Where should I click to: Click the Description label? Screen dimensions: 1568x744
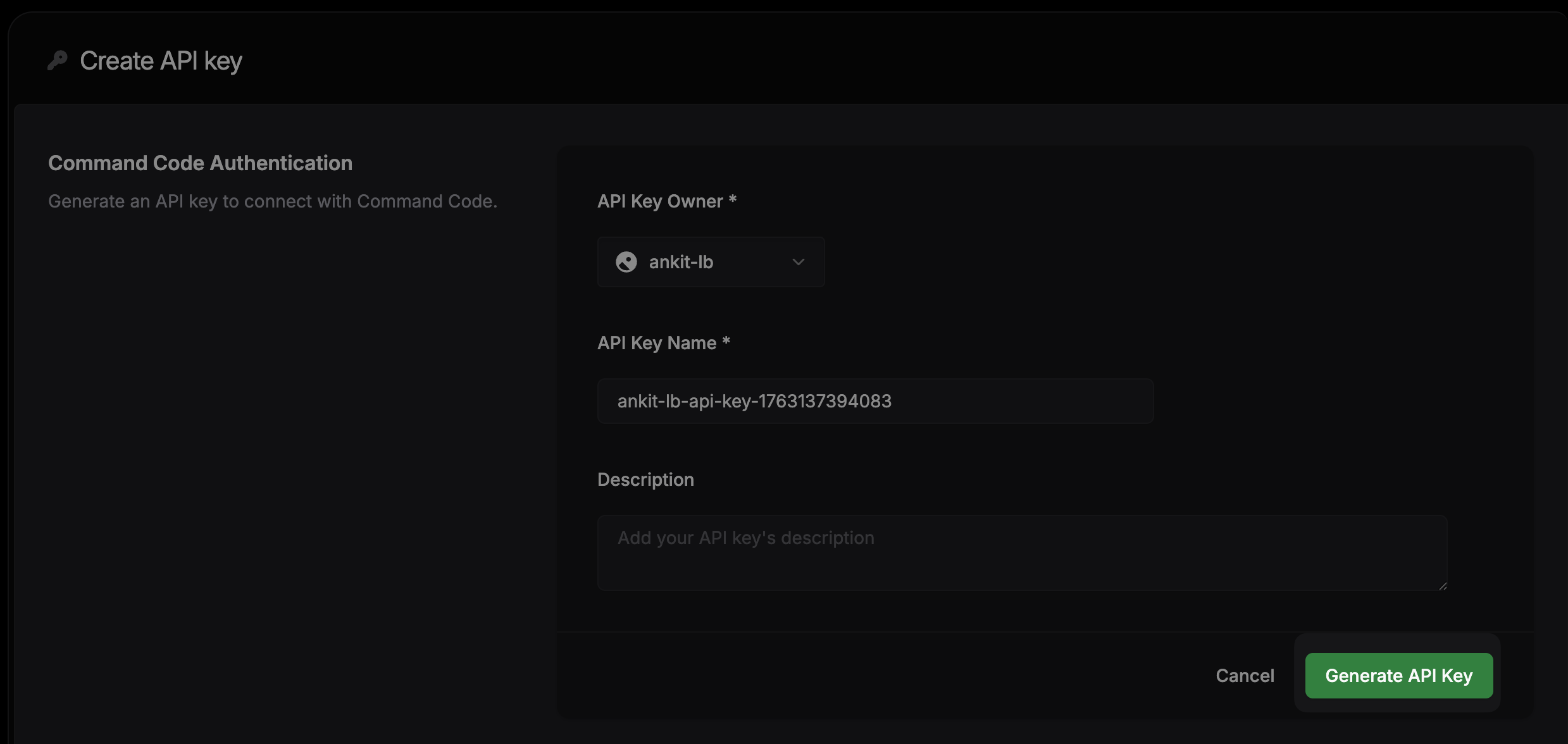pos(645,479)
